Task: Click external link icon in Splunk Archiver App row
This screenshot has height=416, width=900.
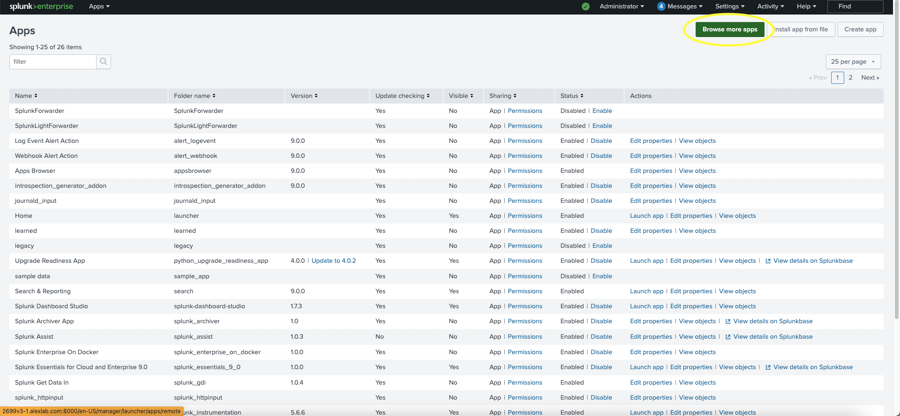Action: tap(727, 321)
